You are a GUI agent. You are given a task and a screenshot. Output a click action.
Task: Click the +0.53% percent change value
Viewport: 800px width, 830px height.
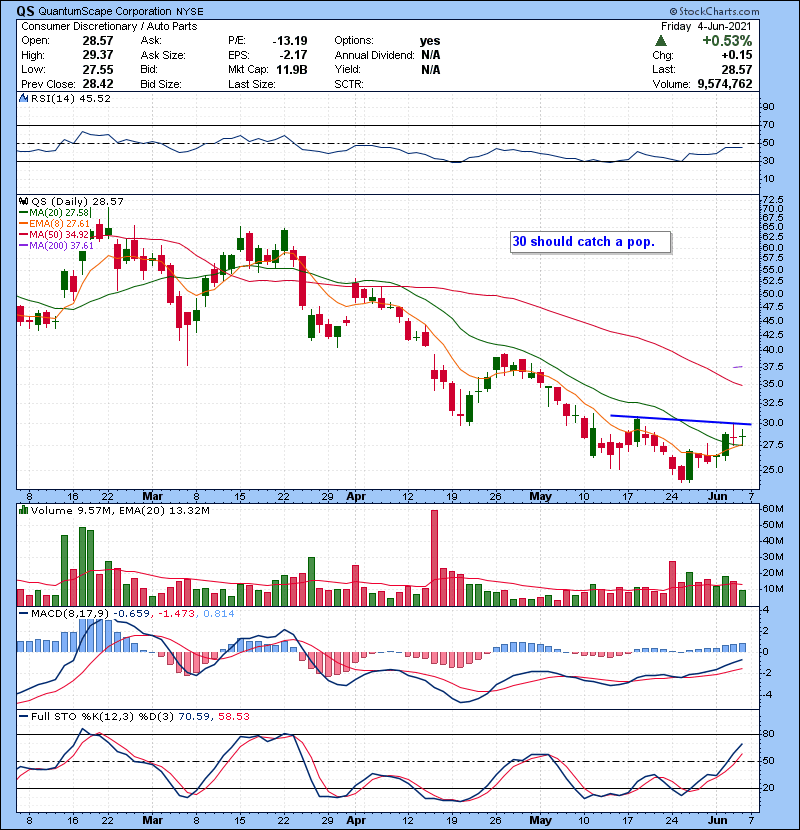point(727,41)
